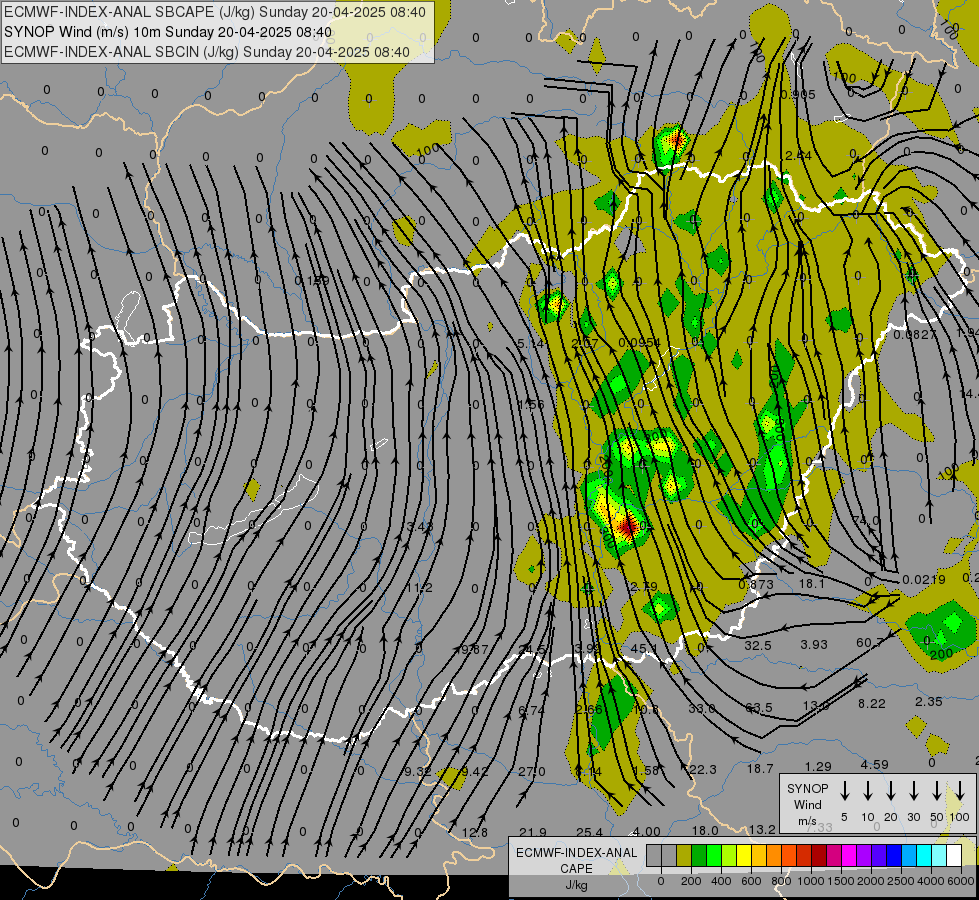The width and height of the screenshot is (979, 900).
Task: Click the 13.2 value on the map
Action: click(762, 829)
